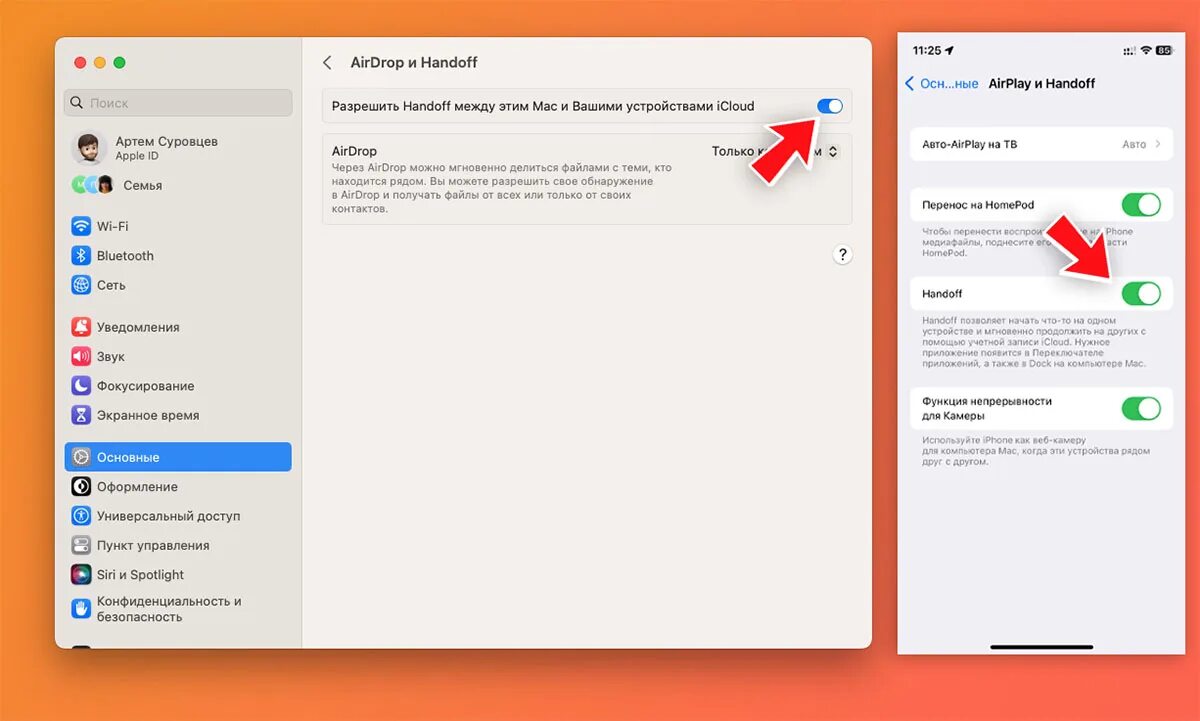Toggle Перенос на HomePod on iPhone
This screenshot has width=1200, height=721.
click(1141, 205)
